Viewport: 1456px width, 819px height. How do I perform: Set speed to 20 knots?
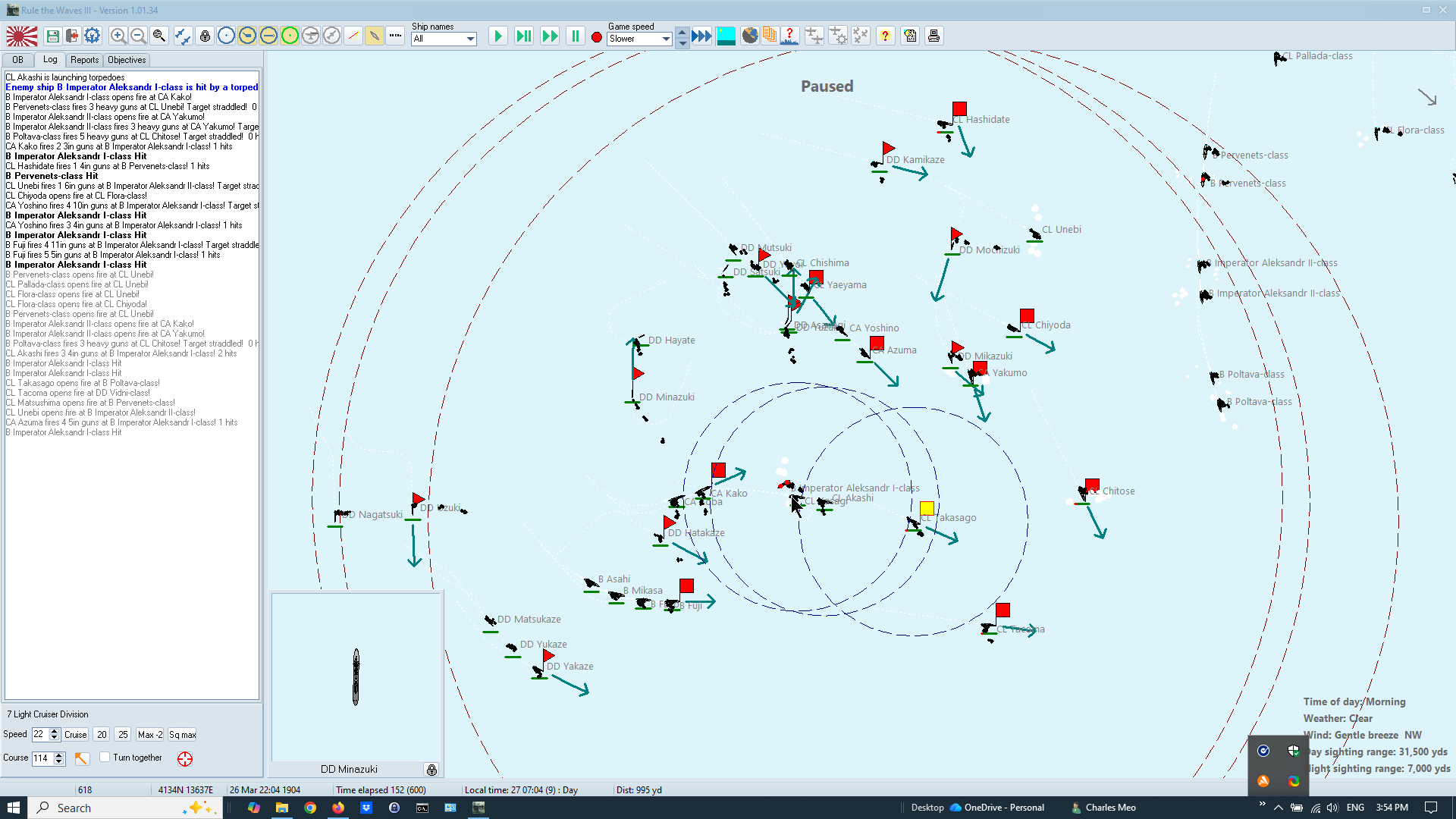102,734
